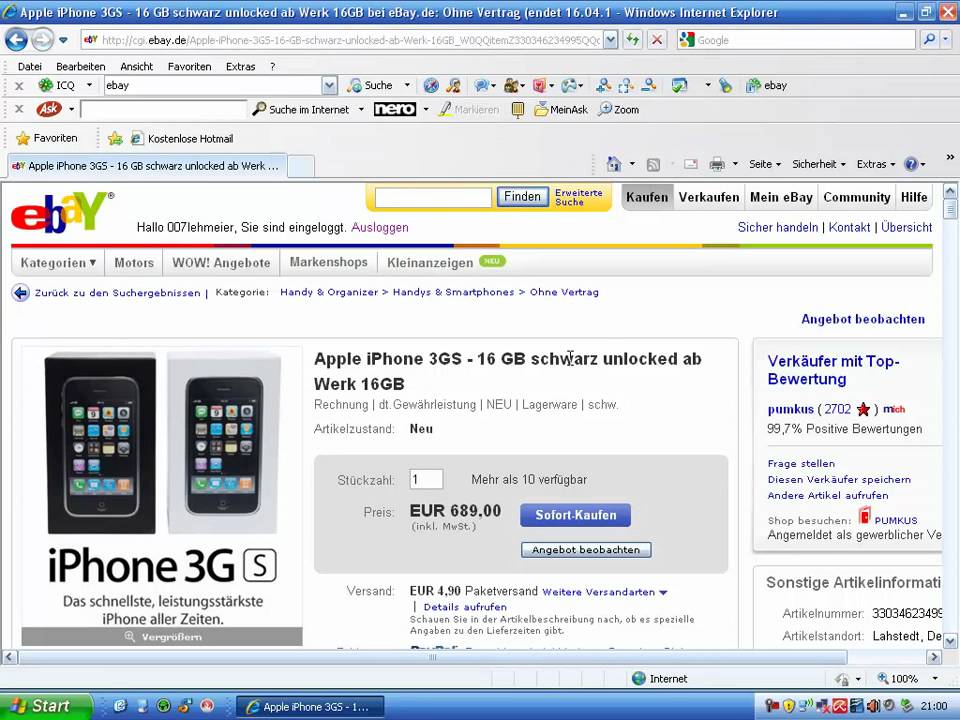Click the MeinAsk folder icon
The image size is (960, 720).
pyautogui.click(x=541, y=110)
